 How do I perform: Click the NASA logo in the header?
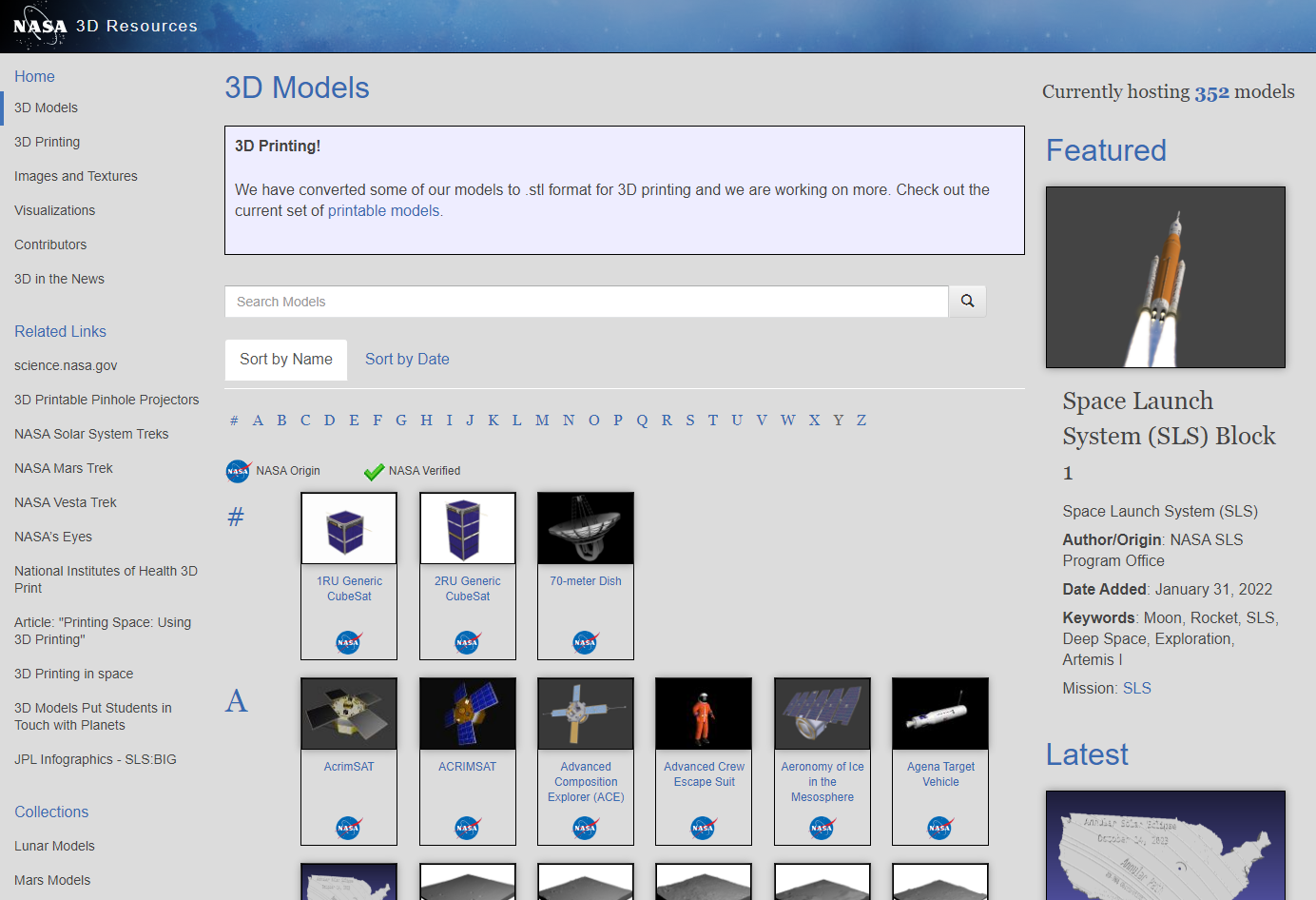click(x=38, y=25)
